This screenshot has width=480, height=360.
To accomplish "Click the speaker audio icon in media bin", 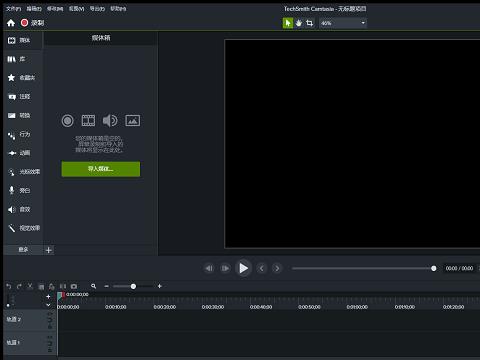I will coord(110,121).
